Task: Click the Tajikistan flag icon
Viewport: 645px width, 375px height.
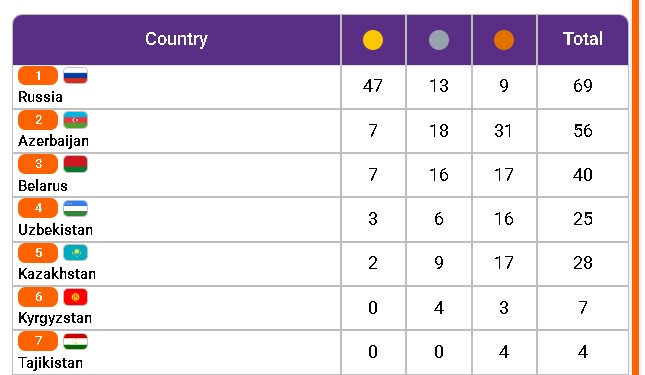Action: pos(75,341)
